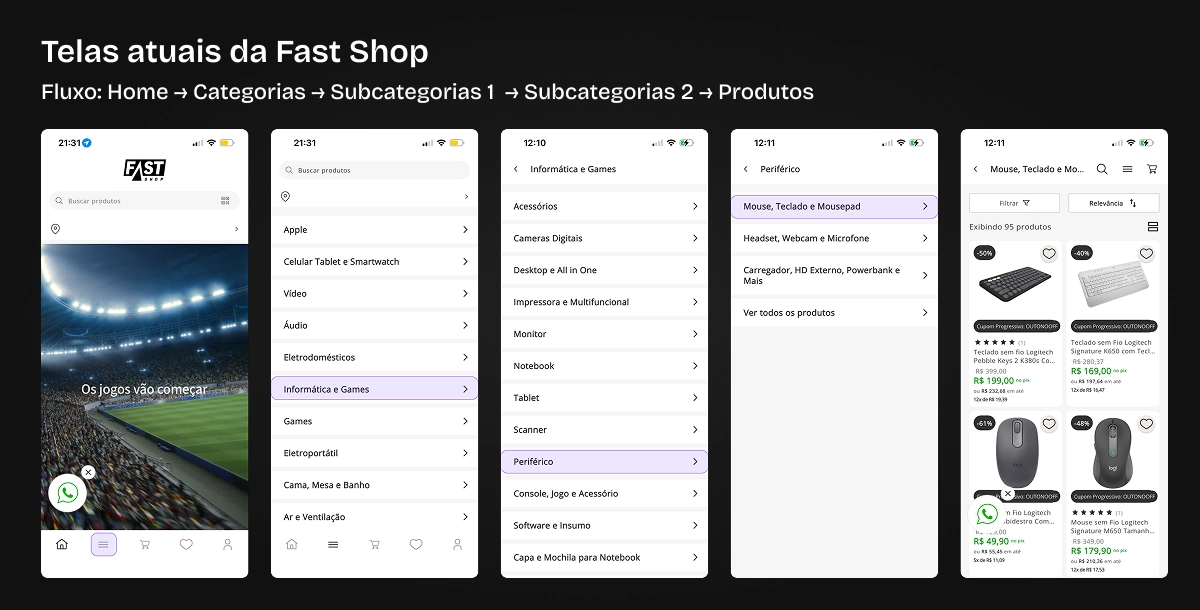Expand the Apple category chevron
The height and width of the screenshot is (610, 1200).
pos(465,230)
